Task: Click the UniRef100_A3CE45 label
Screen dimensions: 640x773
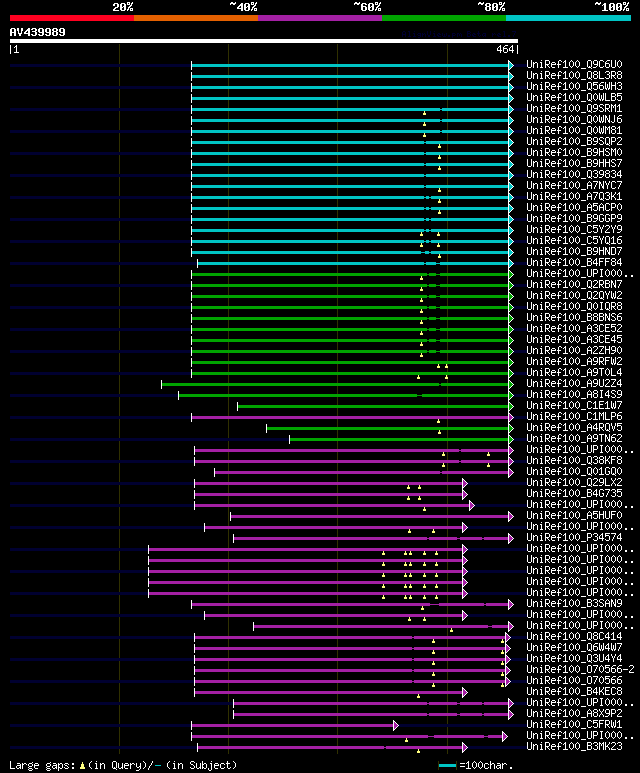Action: tap(574, 340)
